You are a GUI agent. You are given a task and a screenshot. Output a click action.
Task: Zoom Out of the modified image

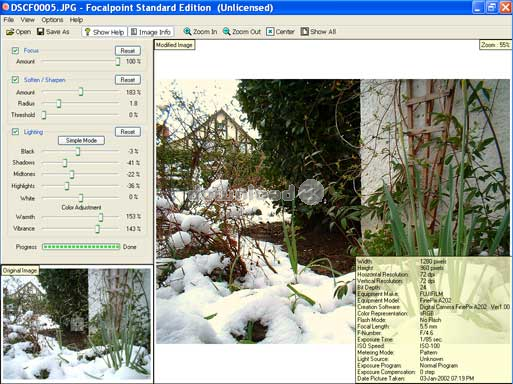[x=242, y=32]
